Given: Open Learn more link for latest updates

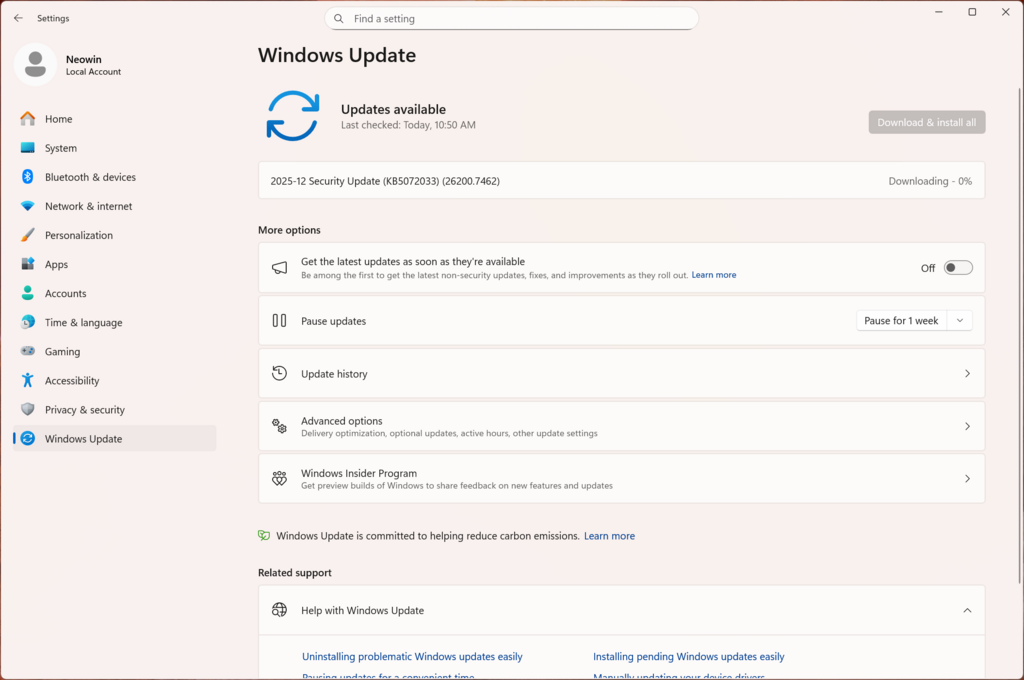Looking at the screenshot, I should 714,275.
